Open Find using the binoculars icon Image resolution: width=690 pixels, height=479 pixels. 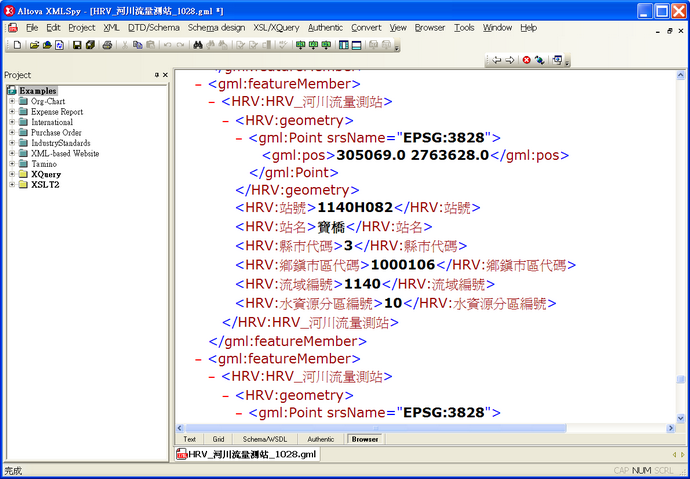coord(198,45)
